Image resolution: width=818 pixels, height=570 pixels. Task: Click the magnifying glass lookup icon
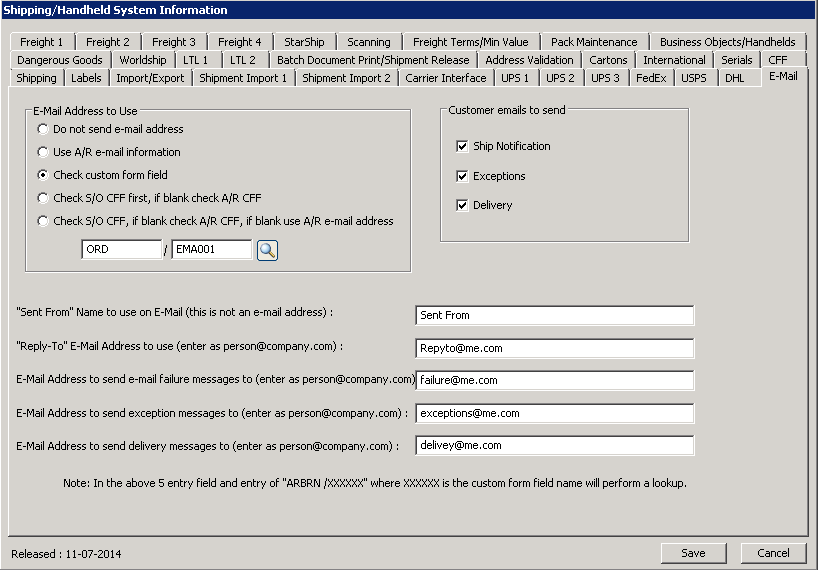coord(267,250)
